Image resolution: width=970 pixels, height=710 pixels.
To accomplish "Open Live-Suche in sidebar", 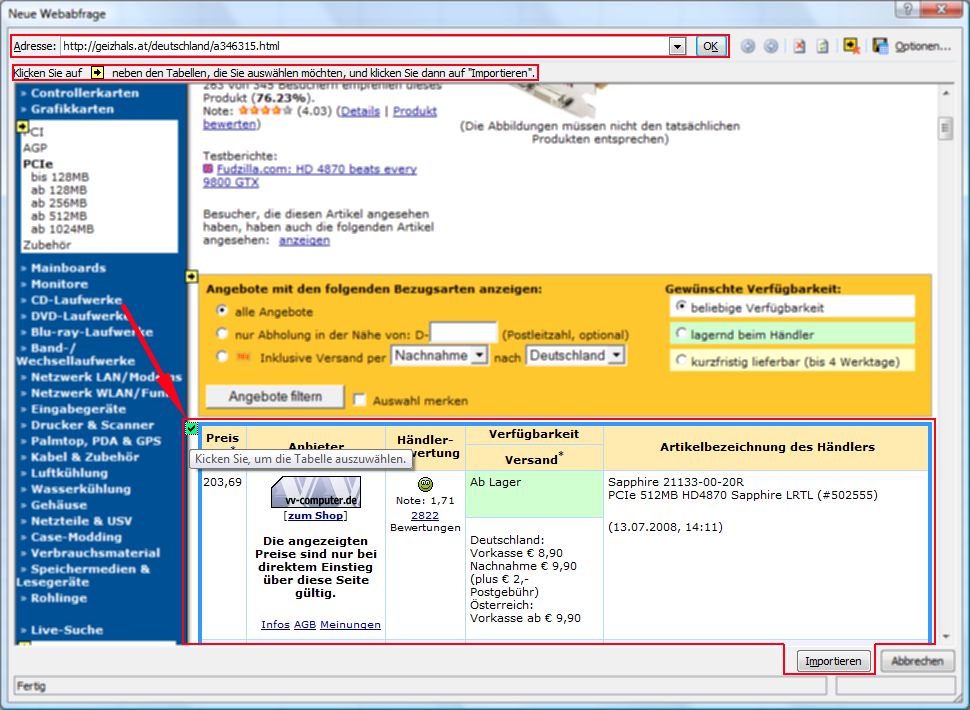I will coord(67,630).
